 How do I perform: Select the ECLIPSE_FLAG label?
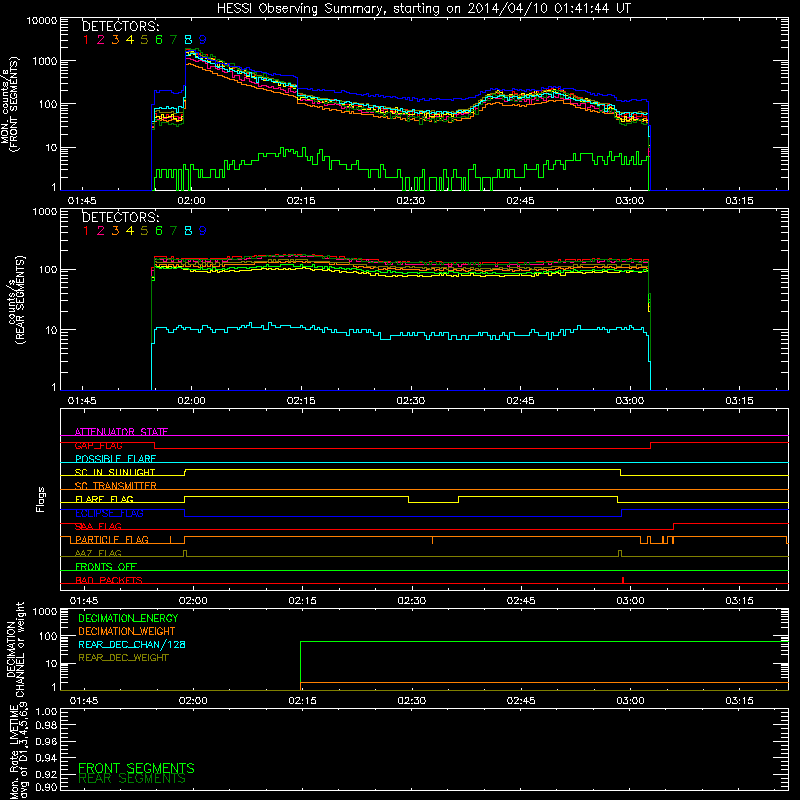(109, 513)
